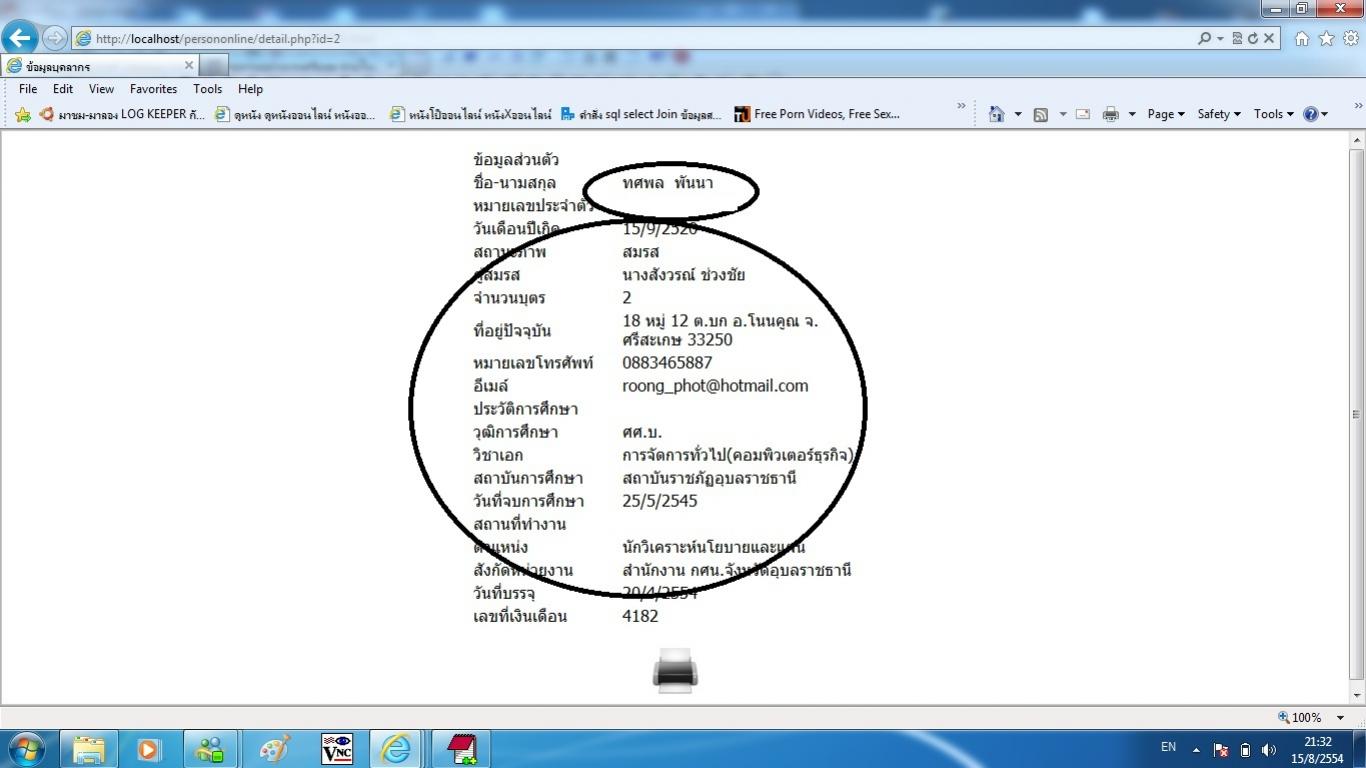
Task: Expand favorites bar overflow chevron
Action: 962,106
